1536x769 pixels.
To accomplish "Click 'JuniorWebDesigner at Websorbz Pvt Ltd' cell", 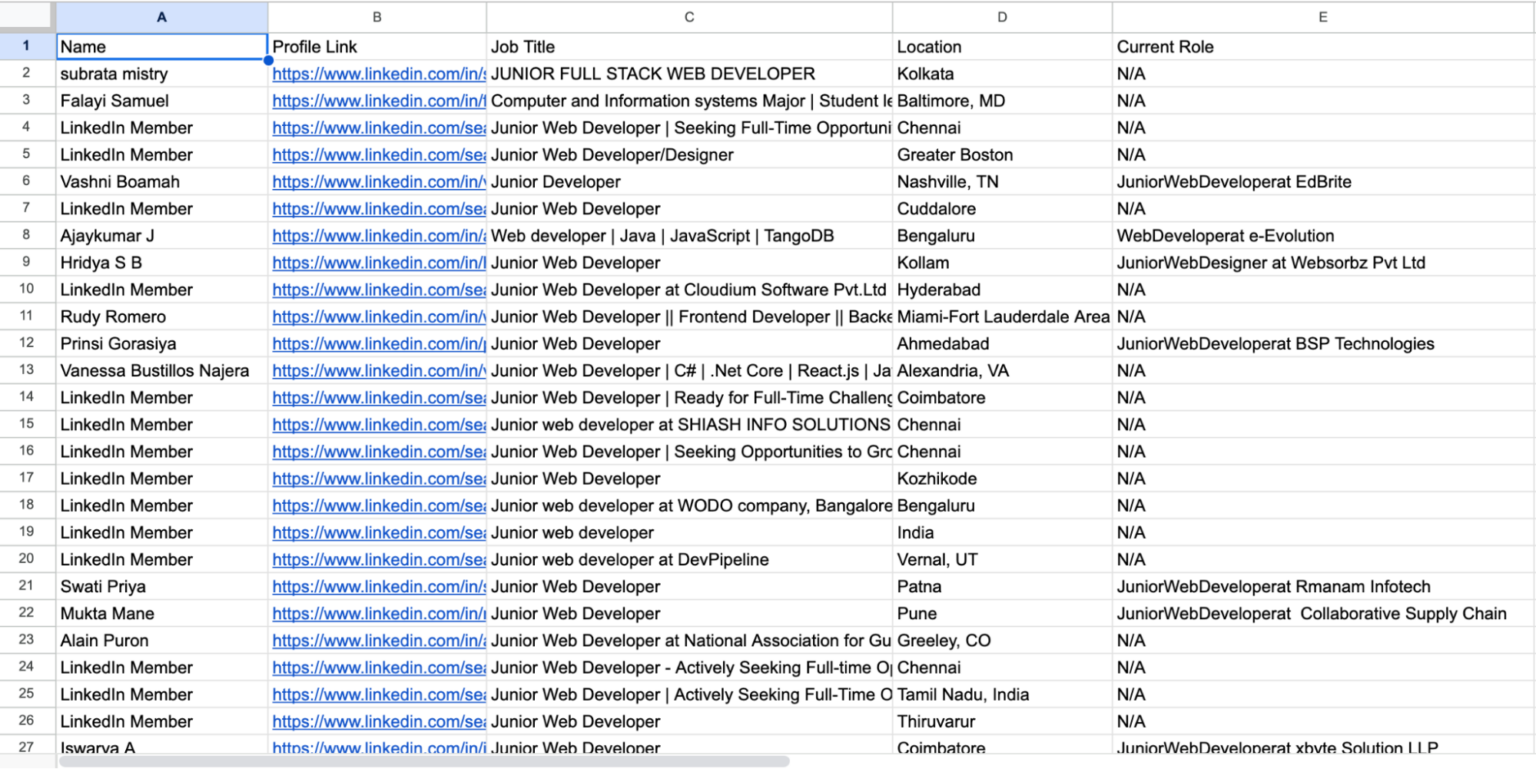I will point(1324,262).
